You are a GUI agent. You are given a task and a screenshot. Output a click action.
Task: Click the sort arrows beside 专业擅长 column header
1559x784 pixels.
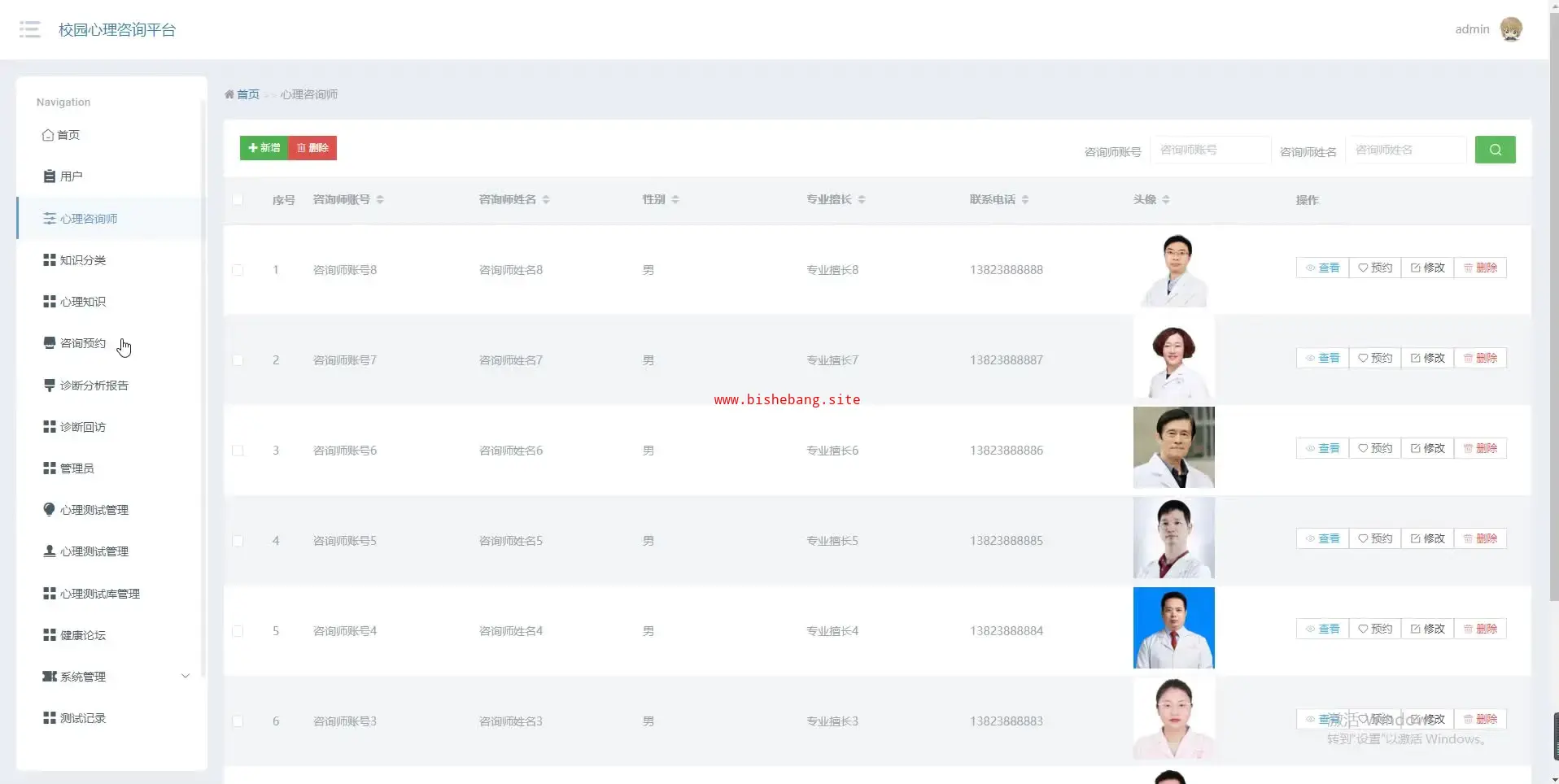coord(862,200)
